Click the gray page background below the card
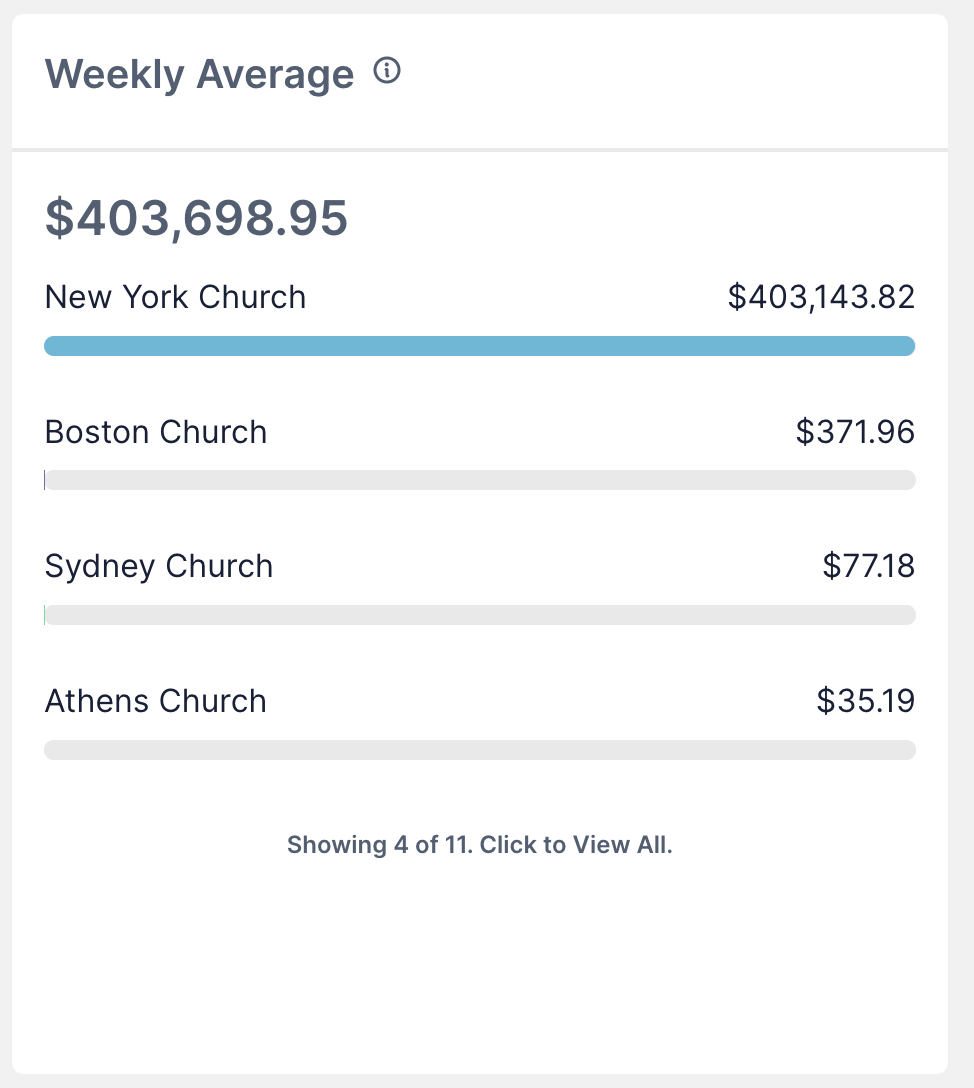974x1088 pixels. click(479, 1082)
